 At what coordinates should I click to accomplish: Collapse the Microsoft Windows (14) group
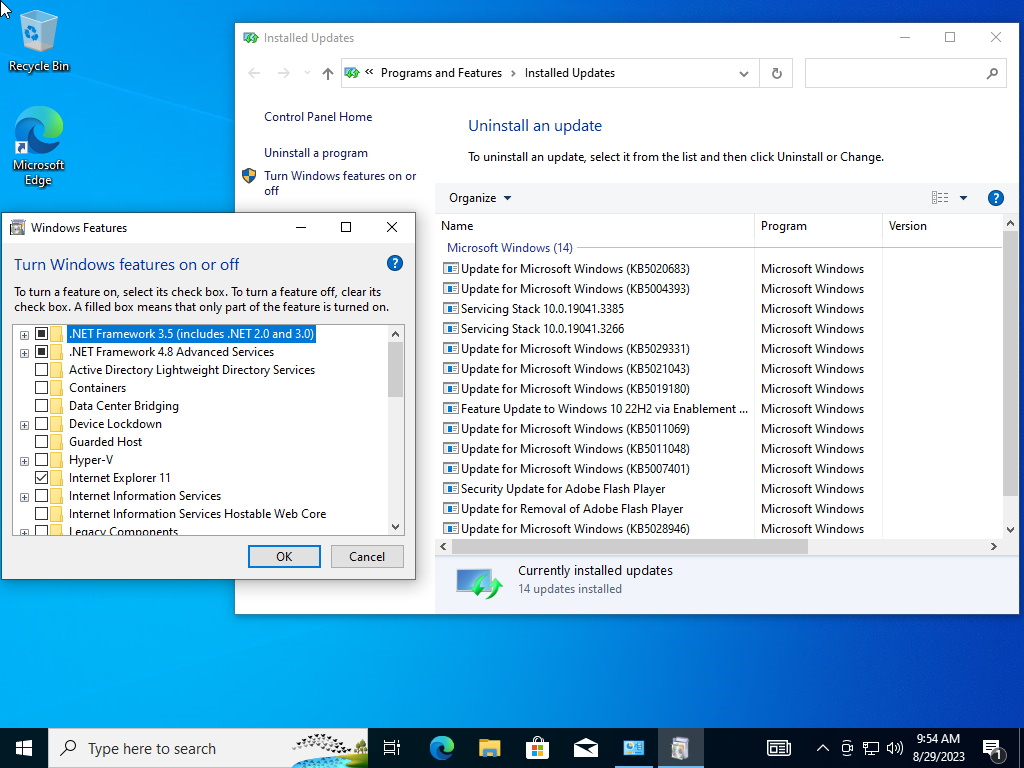(x=509, y=248)
